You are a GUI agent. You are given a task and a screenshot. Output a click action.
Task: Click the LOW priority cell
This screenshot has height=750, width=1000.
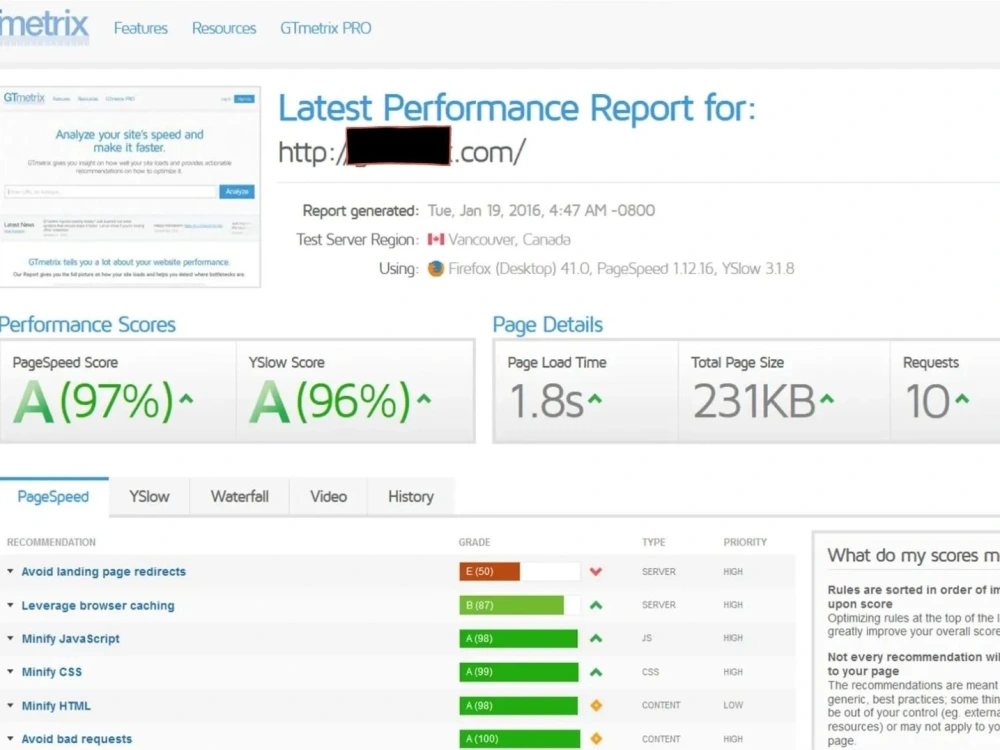(x=733, y=705)
